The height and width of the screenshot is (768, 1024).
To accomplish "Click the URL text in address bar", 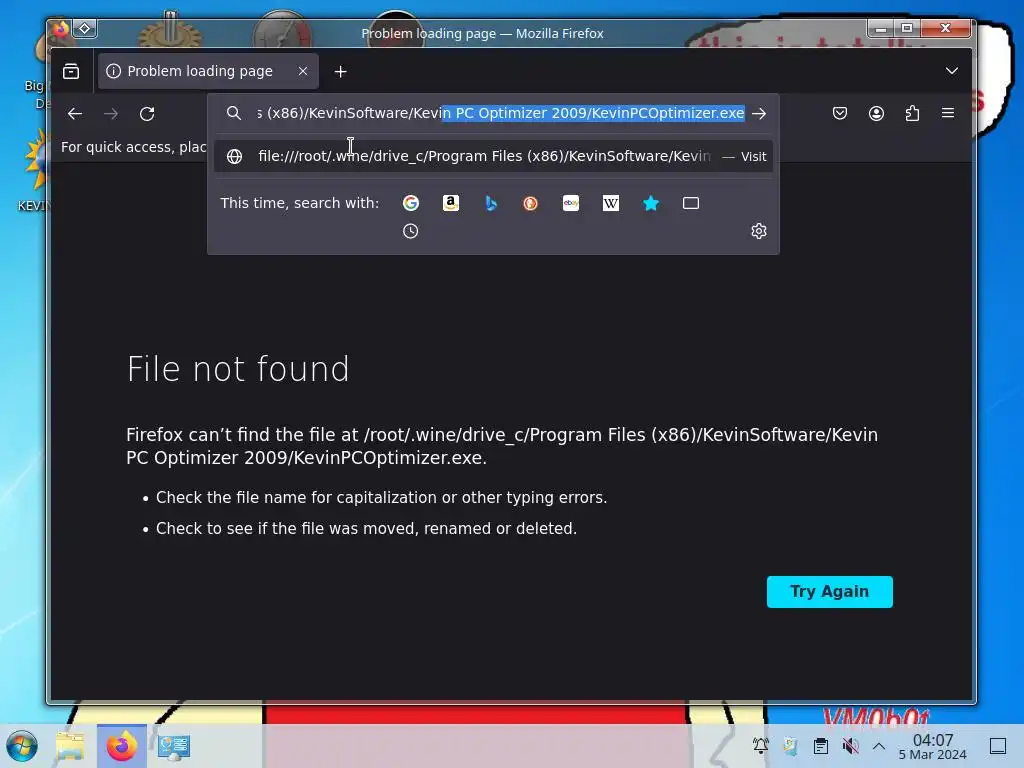I will click(500, 113).
